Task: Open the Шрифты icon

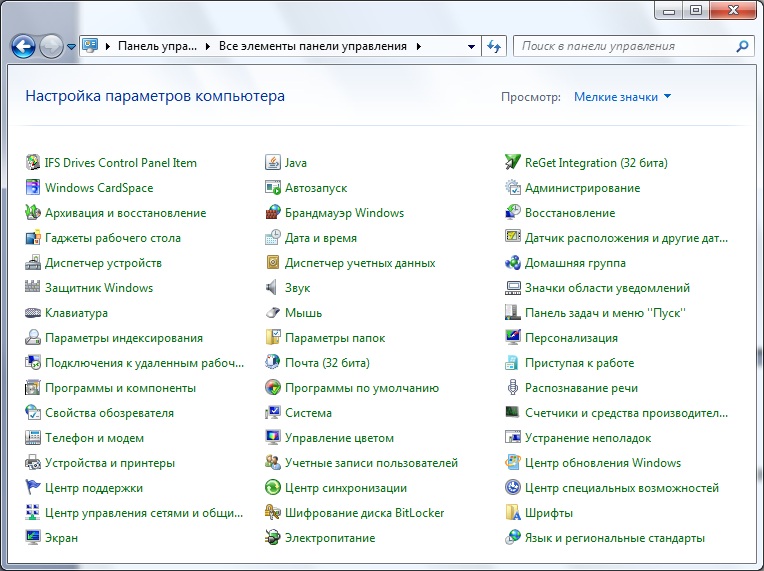Action: 513,513
